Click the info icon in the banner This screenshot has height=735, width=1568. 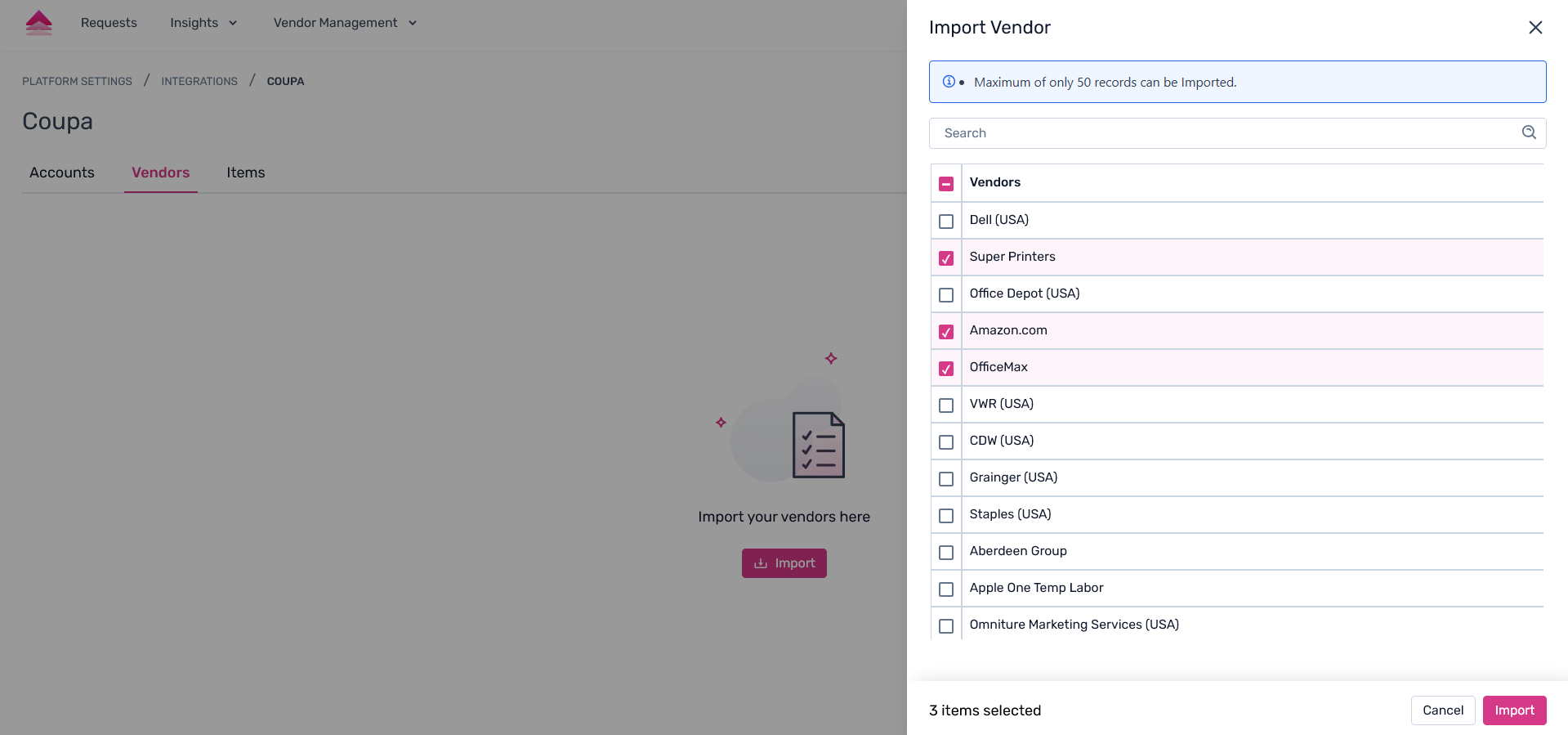[x=949, y=82]
